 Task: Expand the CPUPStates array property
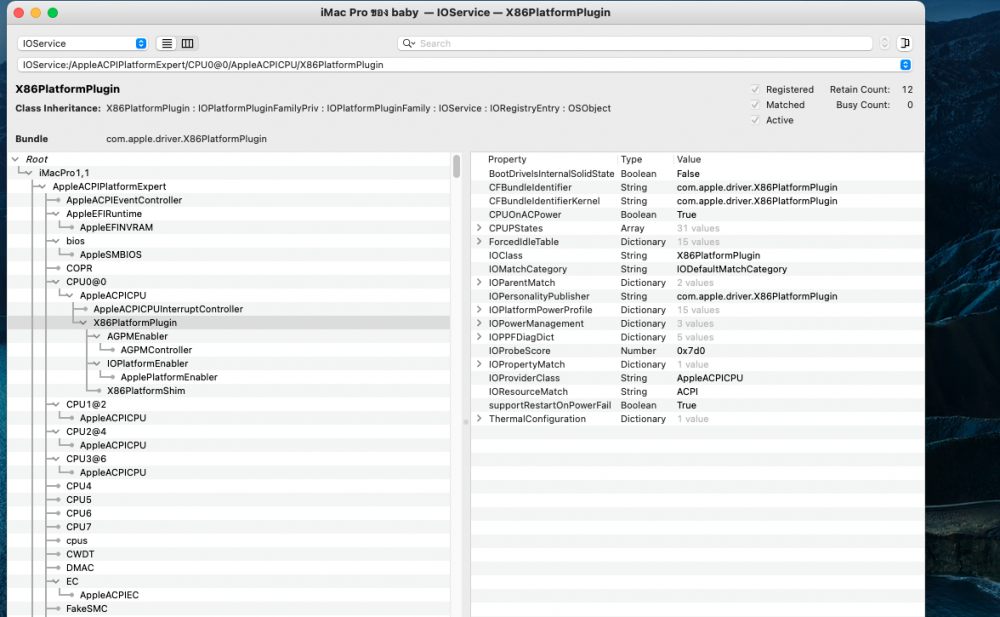click(x=479, y=228)
